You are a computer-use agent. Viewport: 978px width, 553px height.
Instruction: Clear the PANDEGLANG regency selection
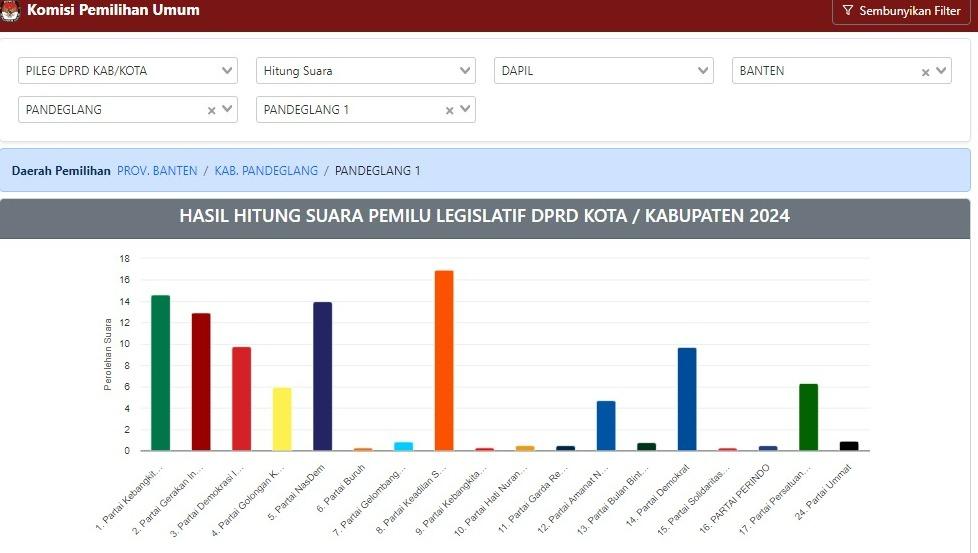tap(211, 111)
